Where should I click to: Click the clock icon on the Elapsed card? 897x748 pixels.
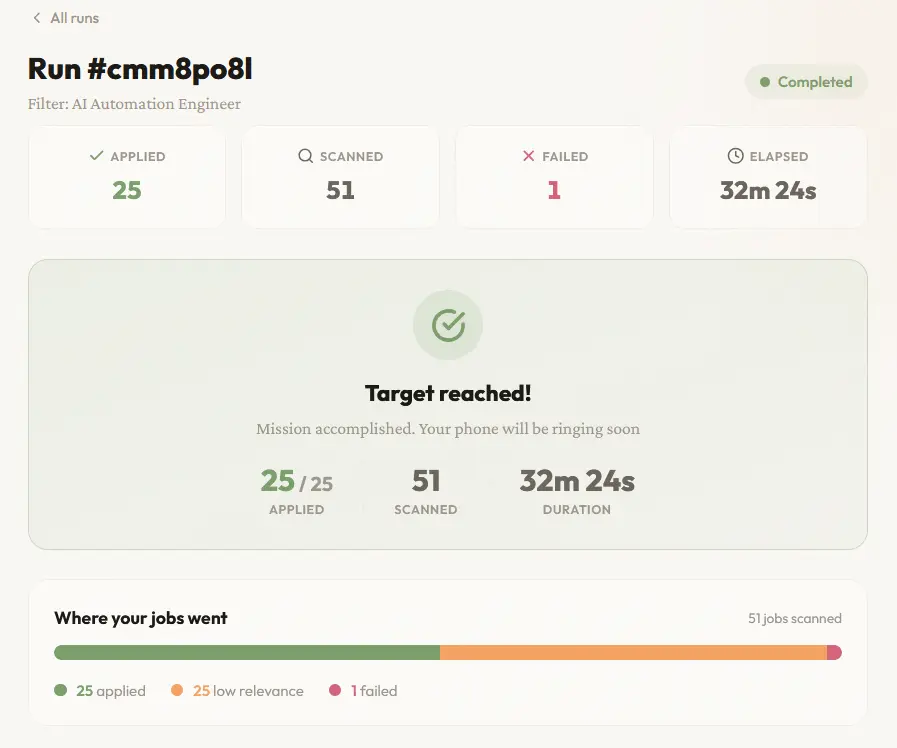(x=735, y=156)
